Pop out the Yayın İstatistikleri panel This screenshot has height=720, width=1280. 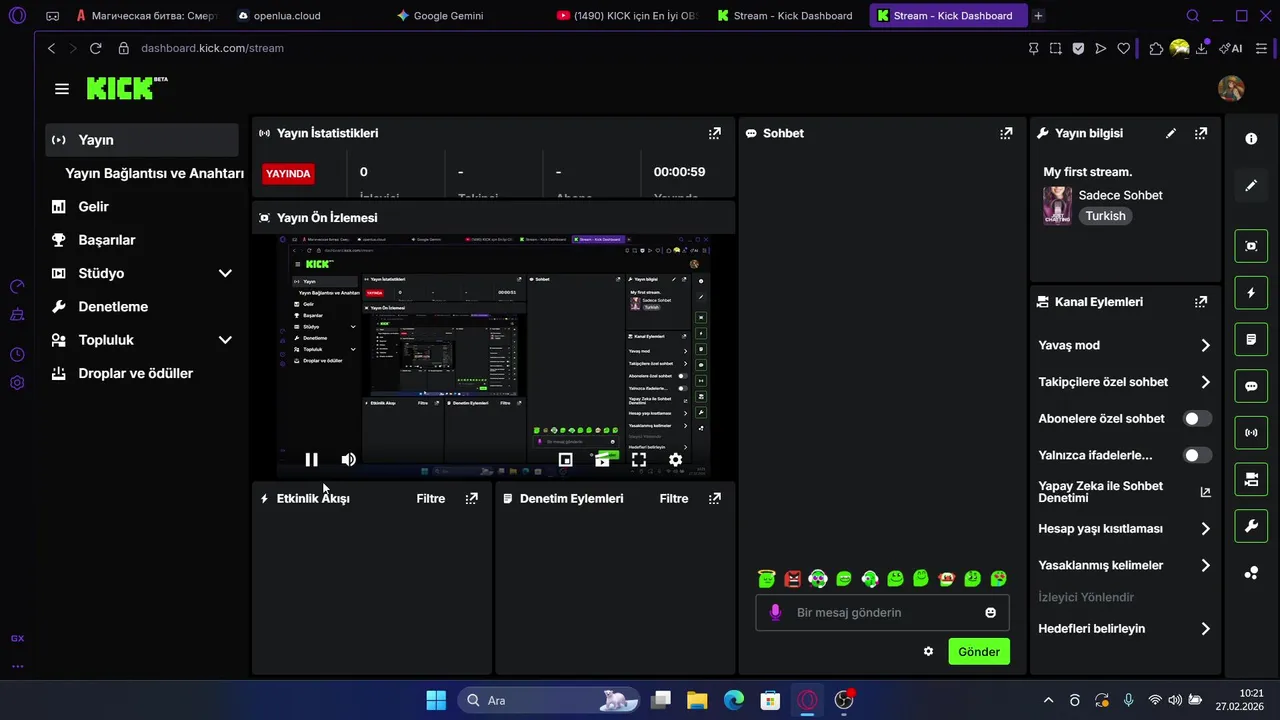[714, 133]
